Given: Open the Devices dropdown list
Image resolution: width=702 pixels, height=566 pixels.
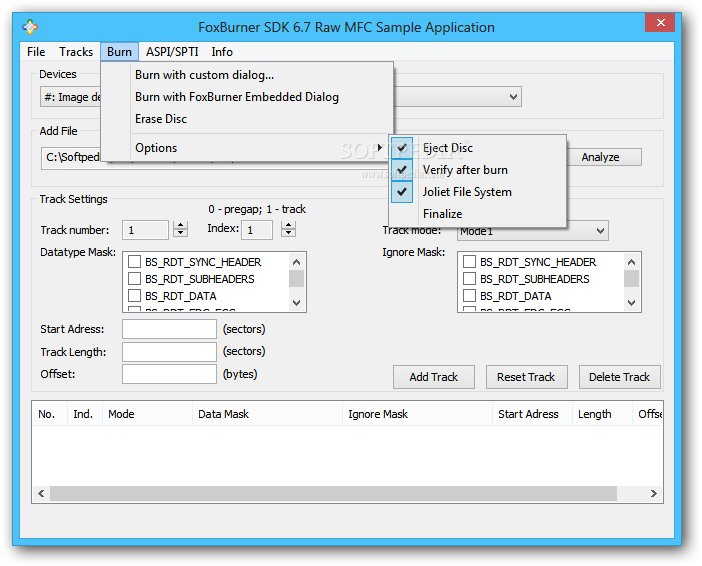Looking at the screenshot, I should [x=514, y=97].
